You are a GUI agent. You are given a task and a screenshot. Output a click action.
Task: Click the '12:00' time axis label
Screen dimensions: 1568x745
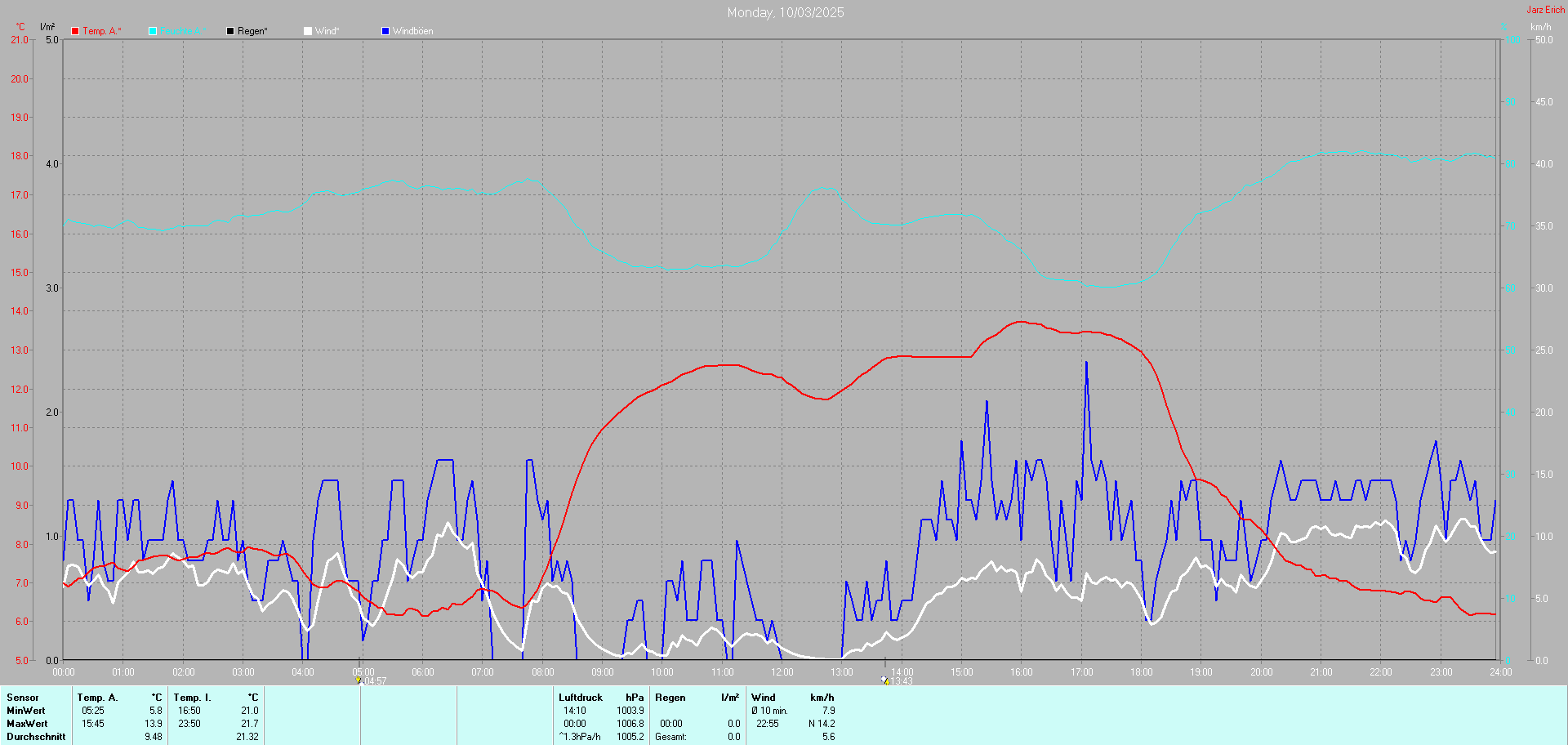(x=782, y=672)
